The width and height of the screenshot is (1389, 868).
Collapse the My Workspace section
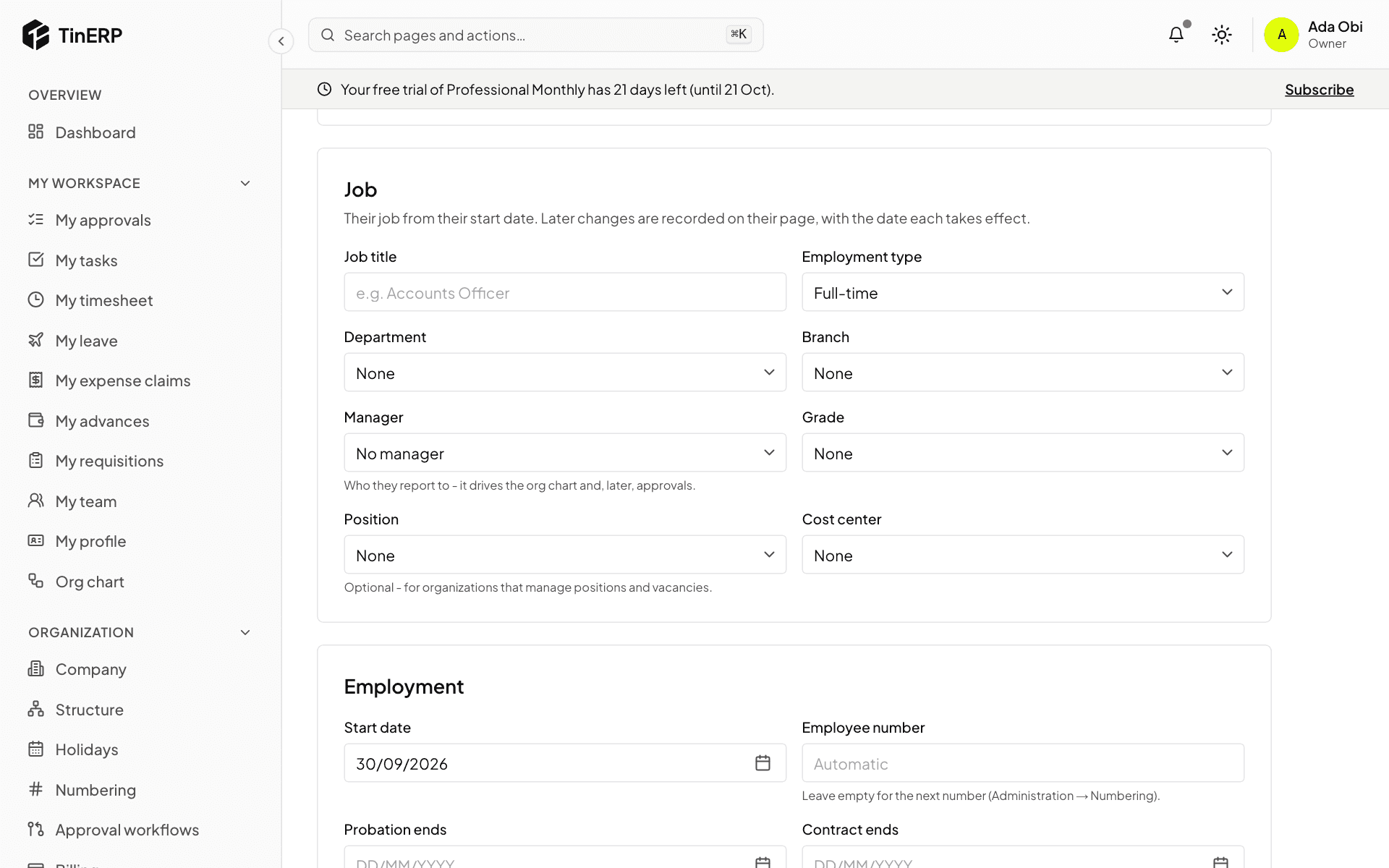245,183
